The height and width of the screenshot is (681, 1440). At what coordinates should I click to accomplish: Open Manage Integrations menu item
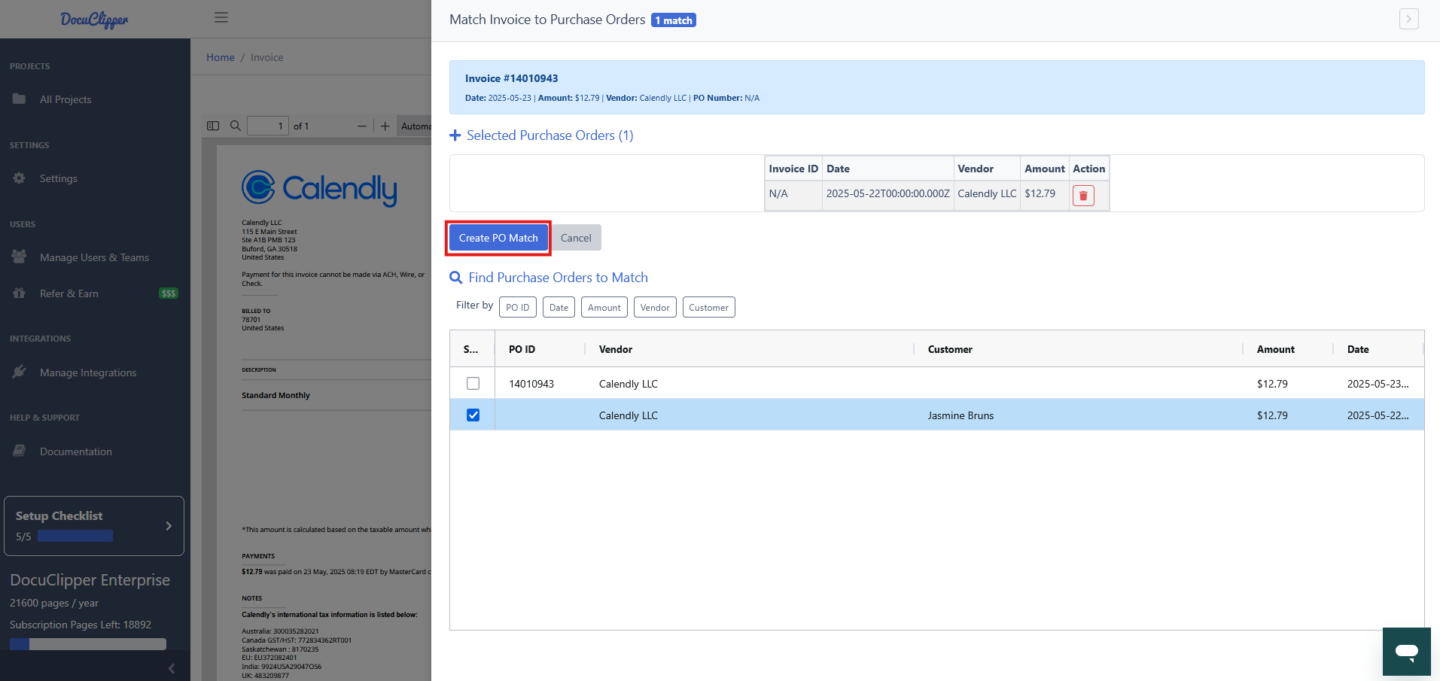coord(88,372)
